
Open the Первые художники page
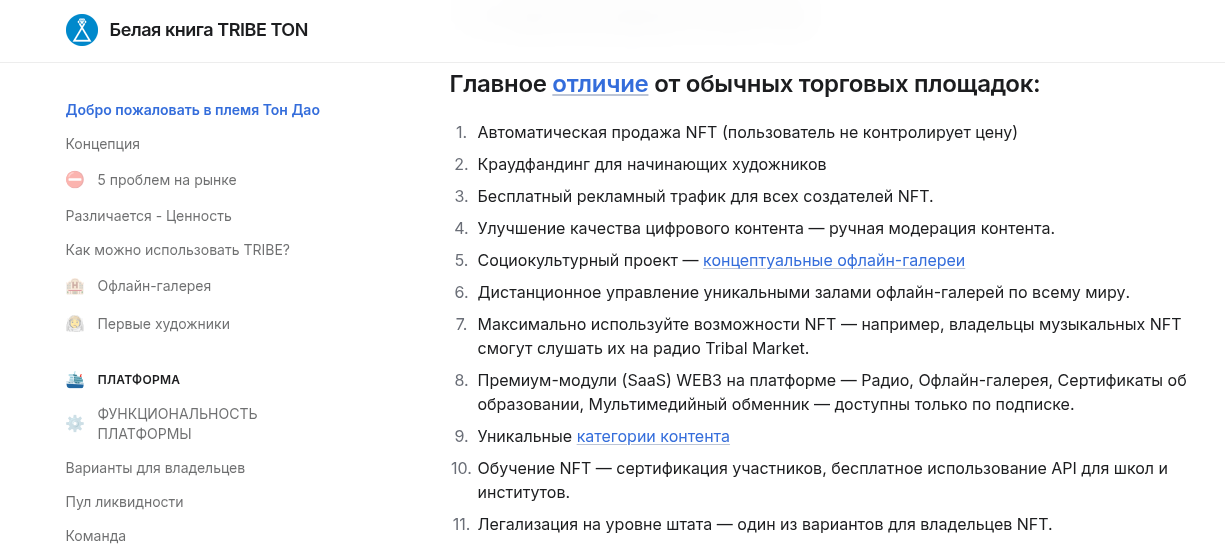pyautogui.click(x=164, y=324)
